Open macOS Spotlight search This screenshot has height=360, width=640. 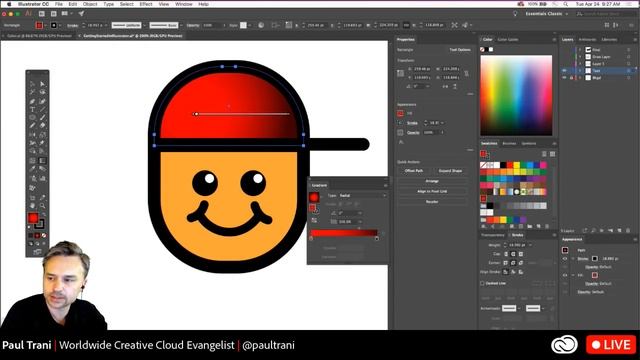[x=566, y=4]
